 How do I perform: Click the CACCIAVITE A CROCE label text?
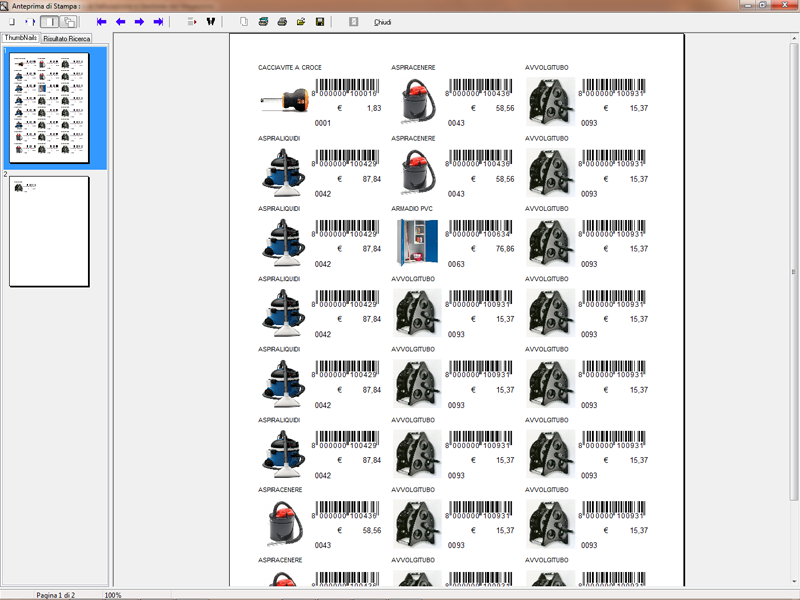(289, 67)
